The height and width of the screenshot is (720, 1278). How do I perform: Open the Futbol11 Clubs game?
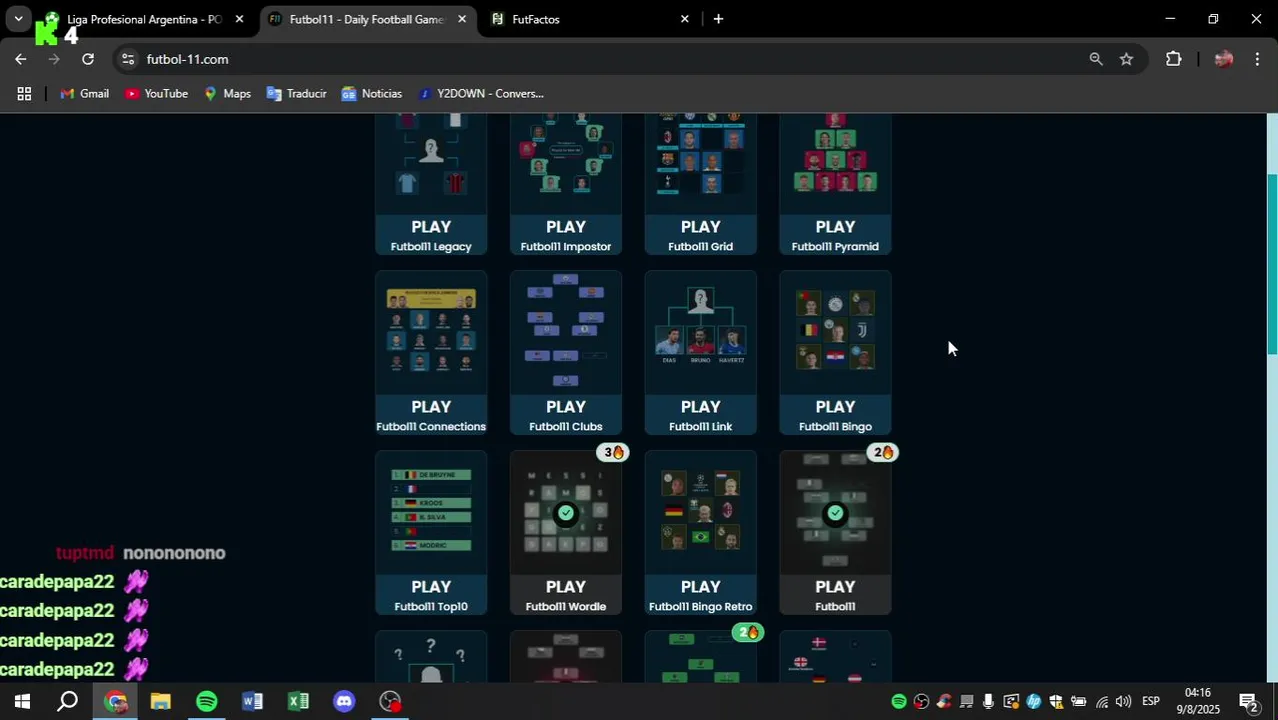[566, 353]
